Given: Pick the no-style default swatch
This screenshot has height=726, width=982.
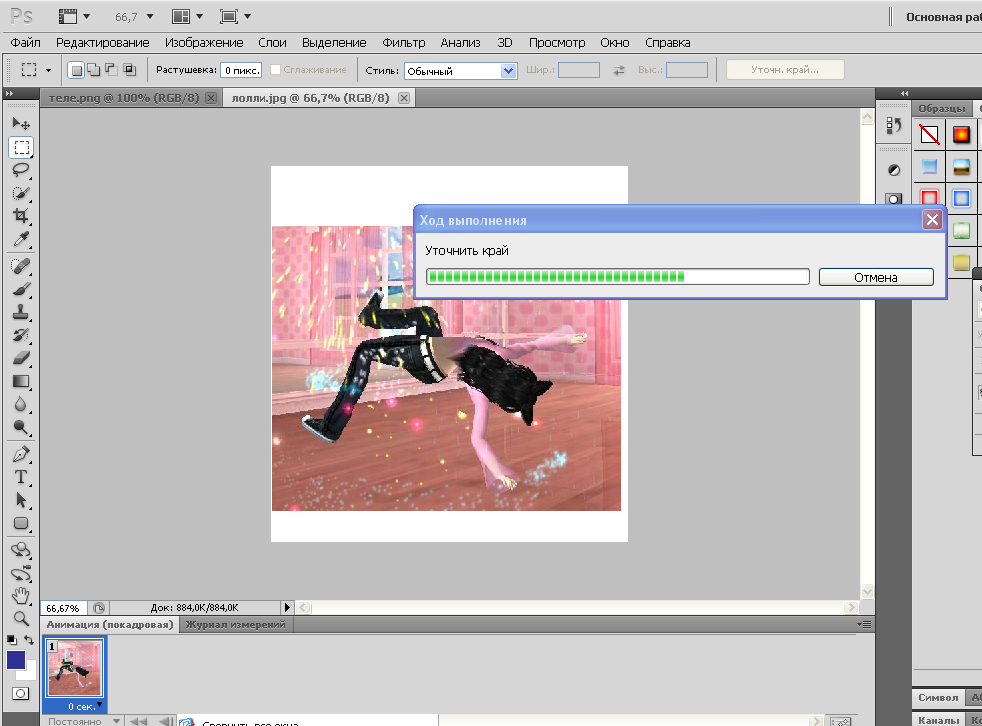Looking at the screenshot, I should [x=929, y=135].
